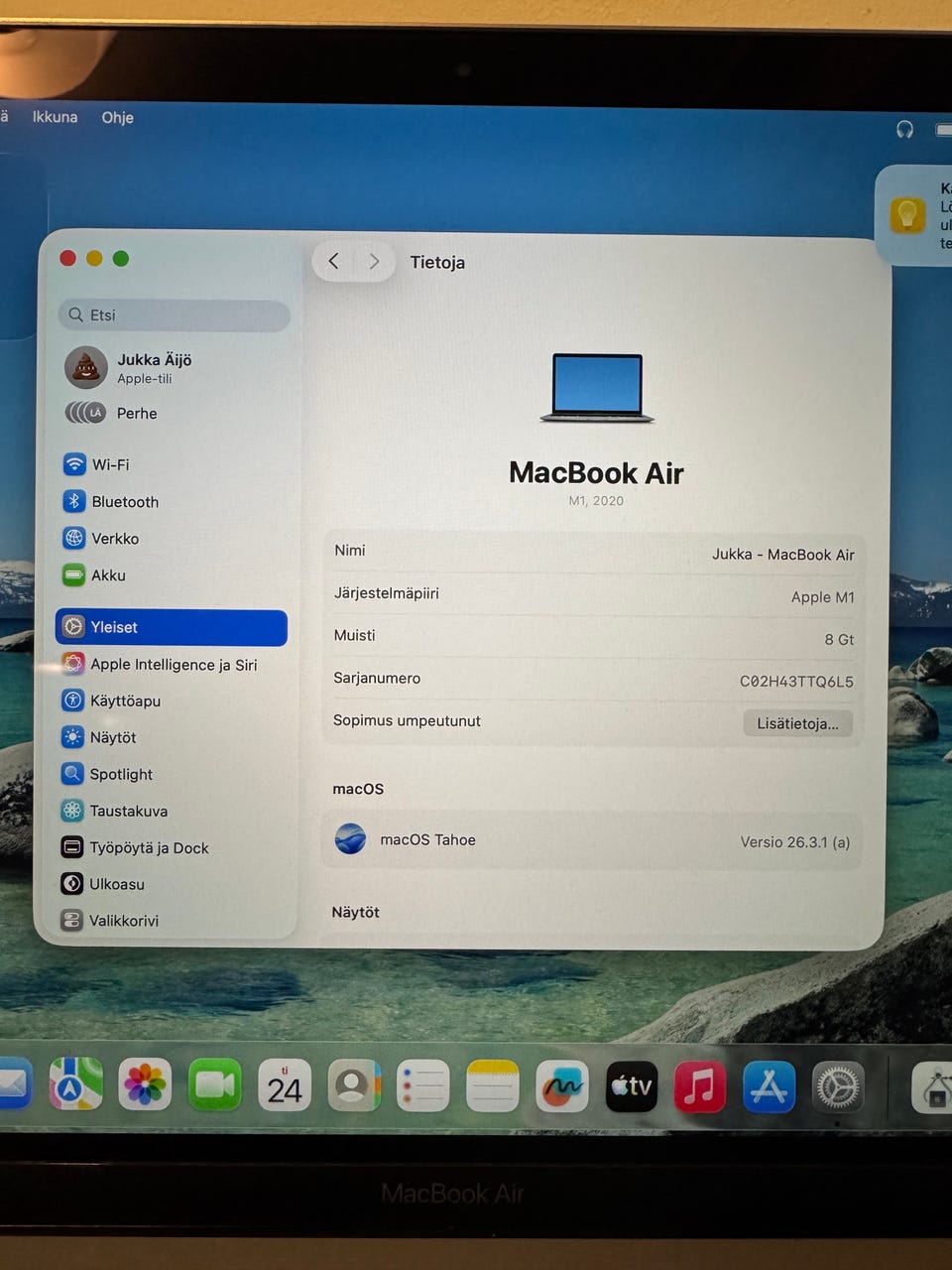Click the forward navigation arrow

pos(374,261)
